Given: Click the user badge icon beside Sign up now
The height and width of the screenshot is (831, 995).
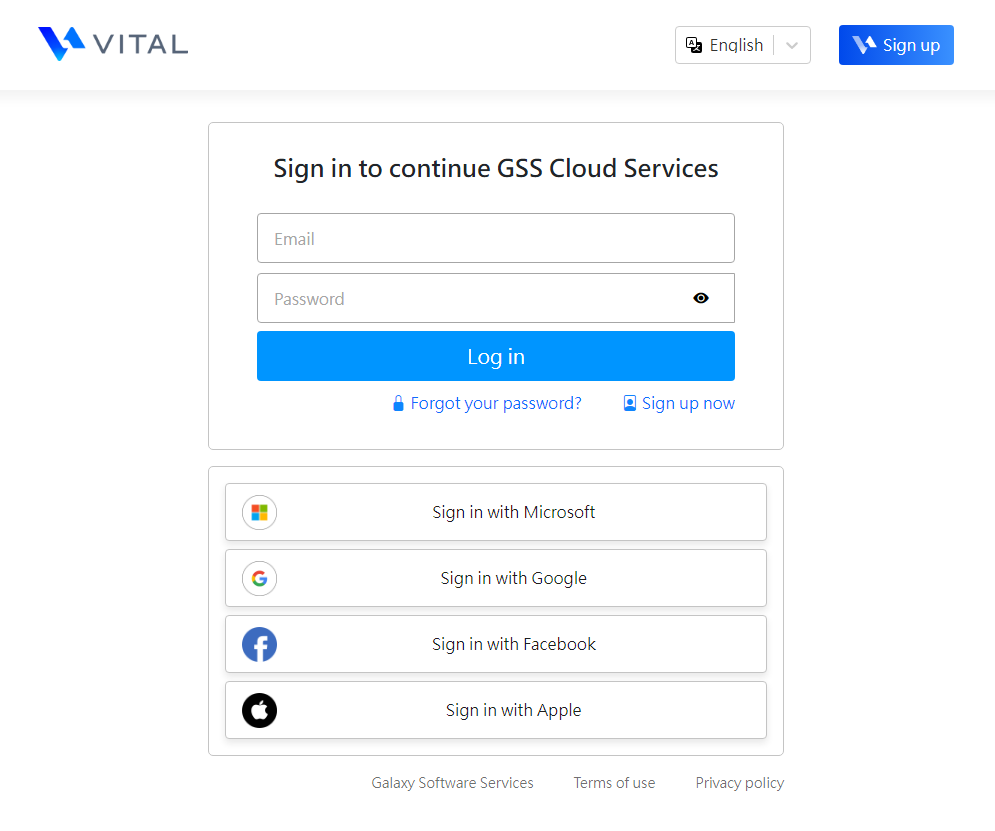Looking at the screenshot, I should [629, 403].
